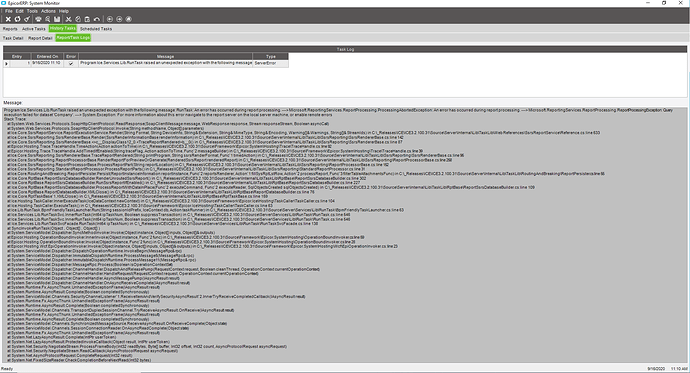Viewport: 690px width, 373px height.
Task: Click the 11:10 AM time in status bar
Action: (679, 369)
